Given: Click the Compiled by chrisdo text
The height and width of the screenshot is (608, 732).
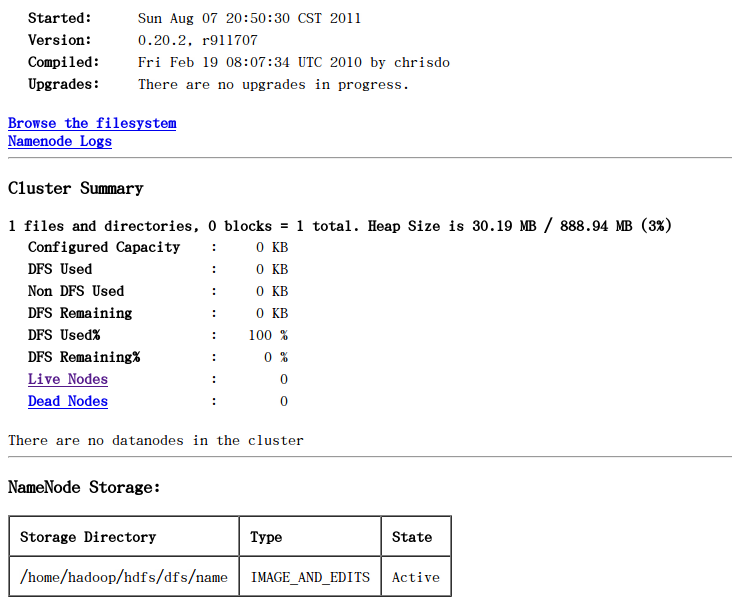Looking at the screenshot, I should point(294,62).
